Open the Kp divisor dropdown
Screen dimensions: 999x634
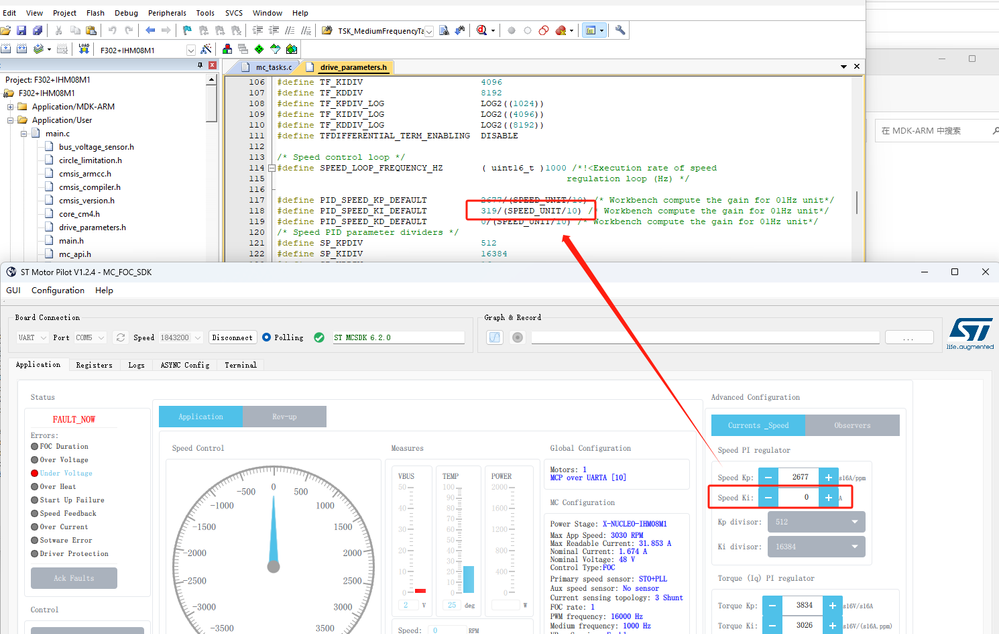[816, 522]
